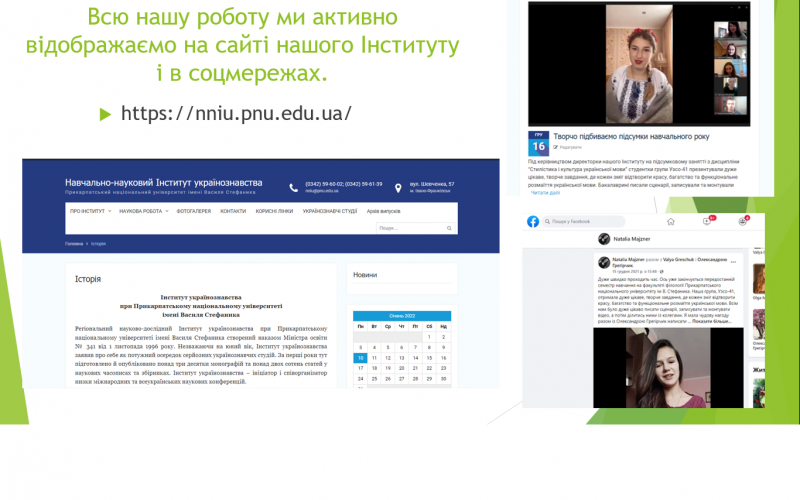The image size is (800, 500).
Task: Open the КОРИСНІ ЛІНКИ menu item
Action: tap(273, 212)
